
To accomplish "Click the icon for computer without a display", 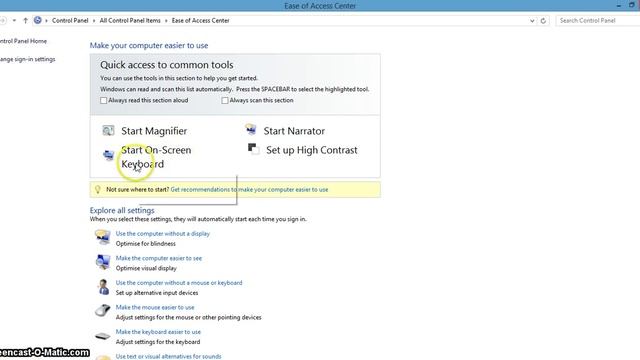I will [x=103, y=237].
